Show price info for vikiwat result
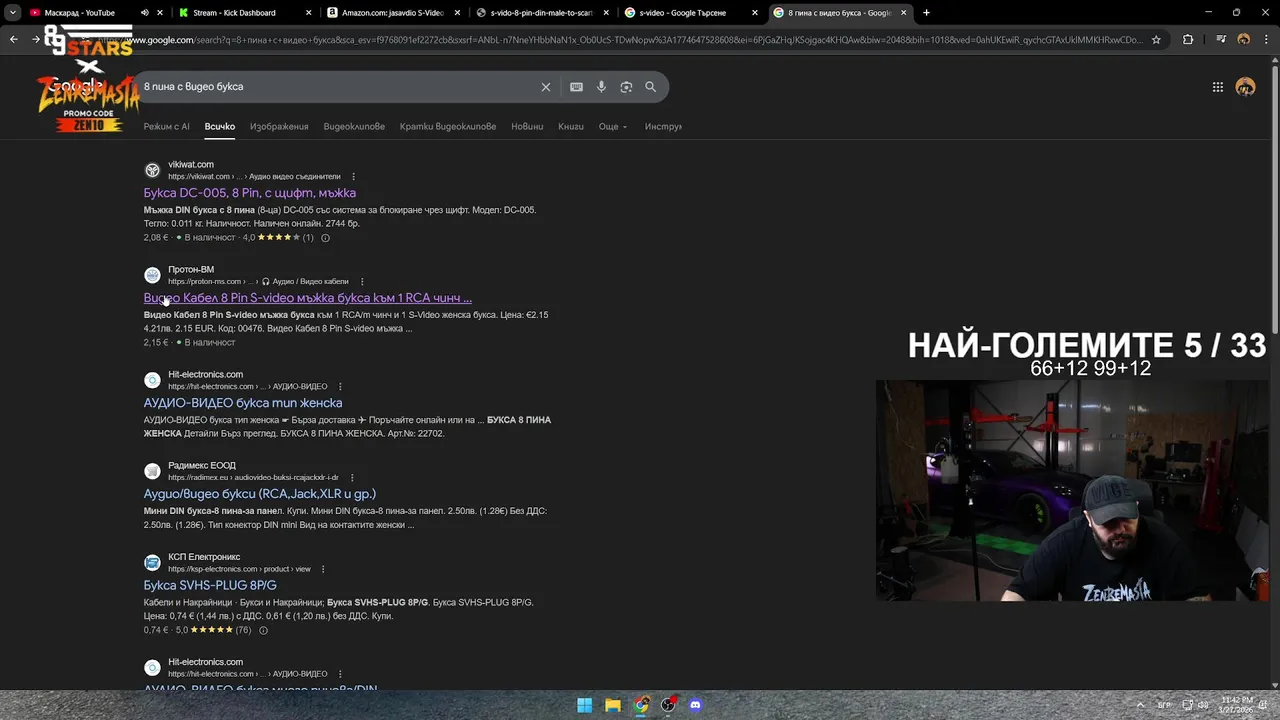Image resolution: width=1280 pixels, height=720 pixels. [325, 238]
